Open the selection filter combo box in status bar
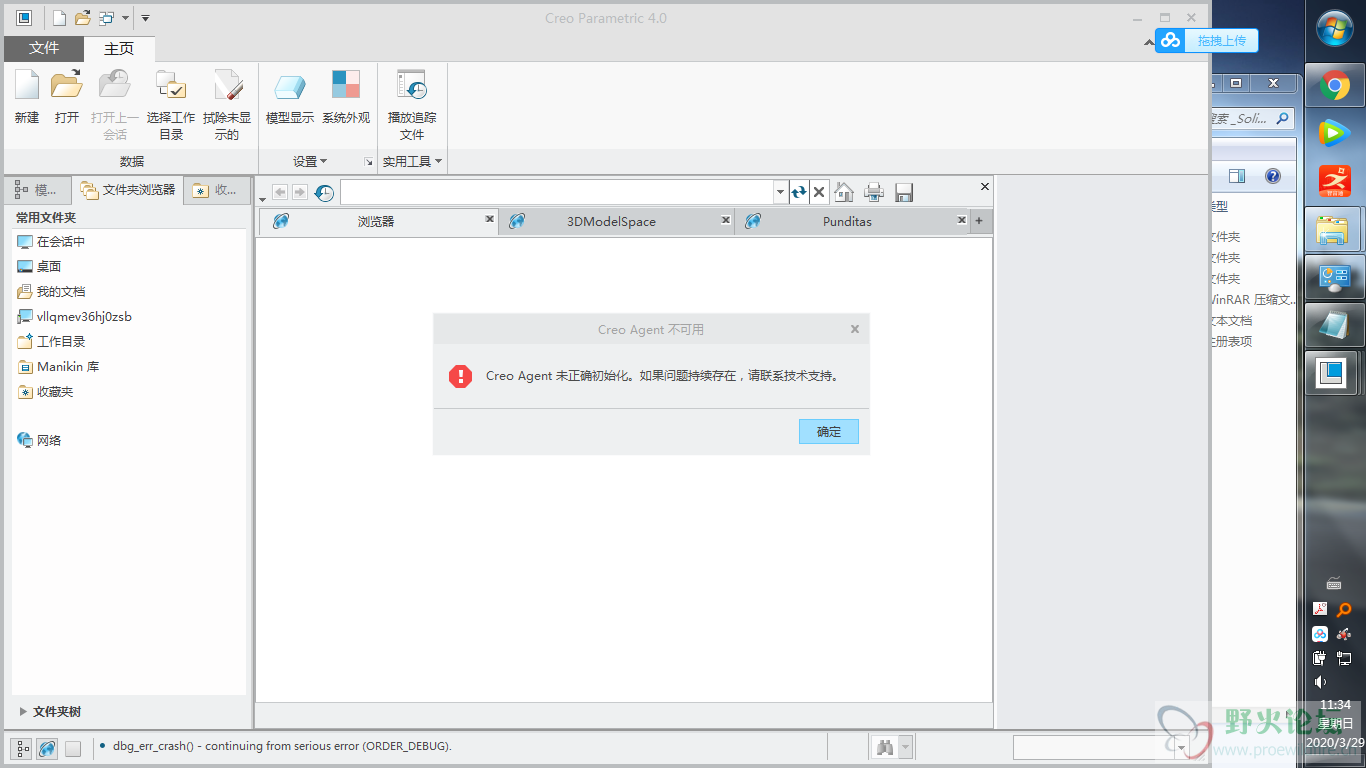This screenshot has height=768, width=1366. click(1100, 747)
